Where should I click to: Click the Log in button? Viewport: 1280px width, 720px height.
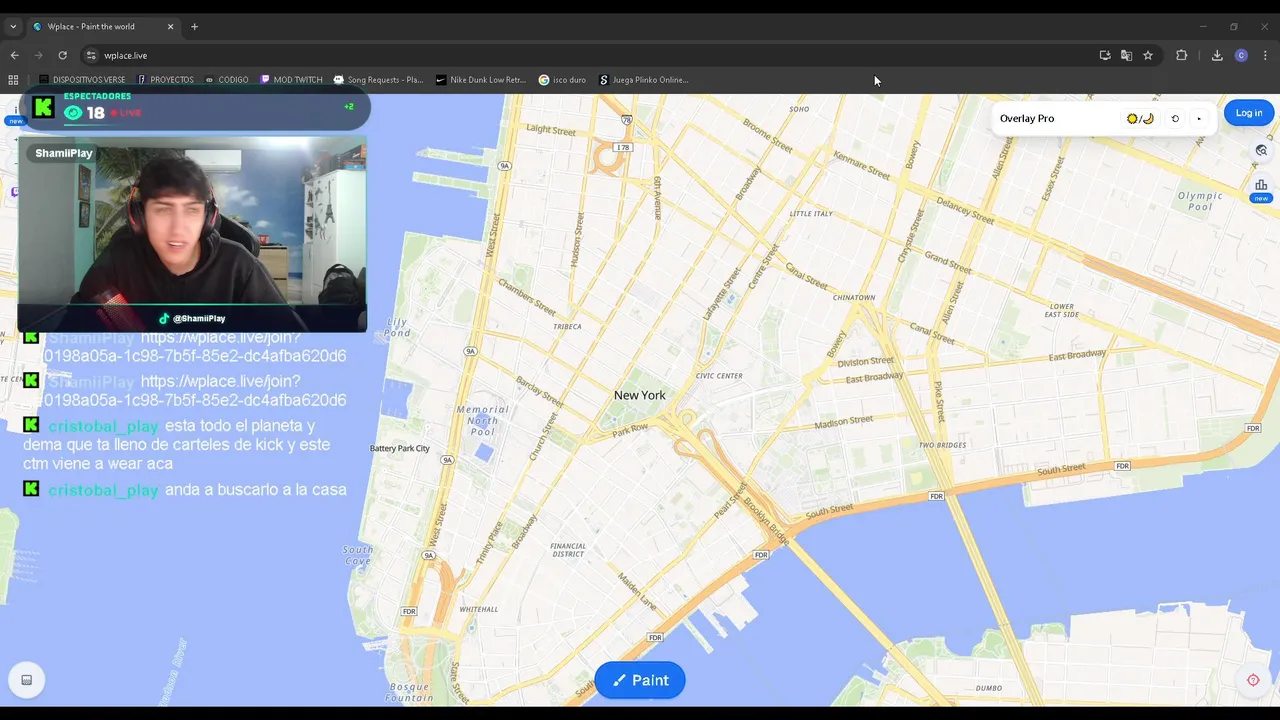[x=1249, y=113]
